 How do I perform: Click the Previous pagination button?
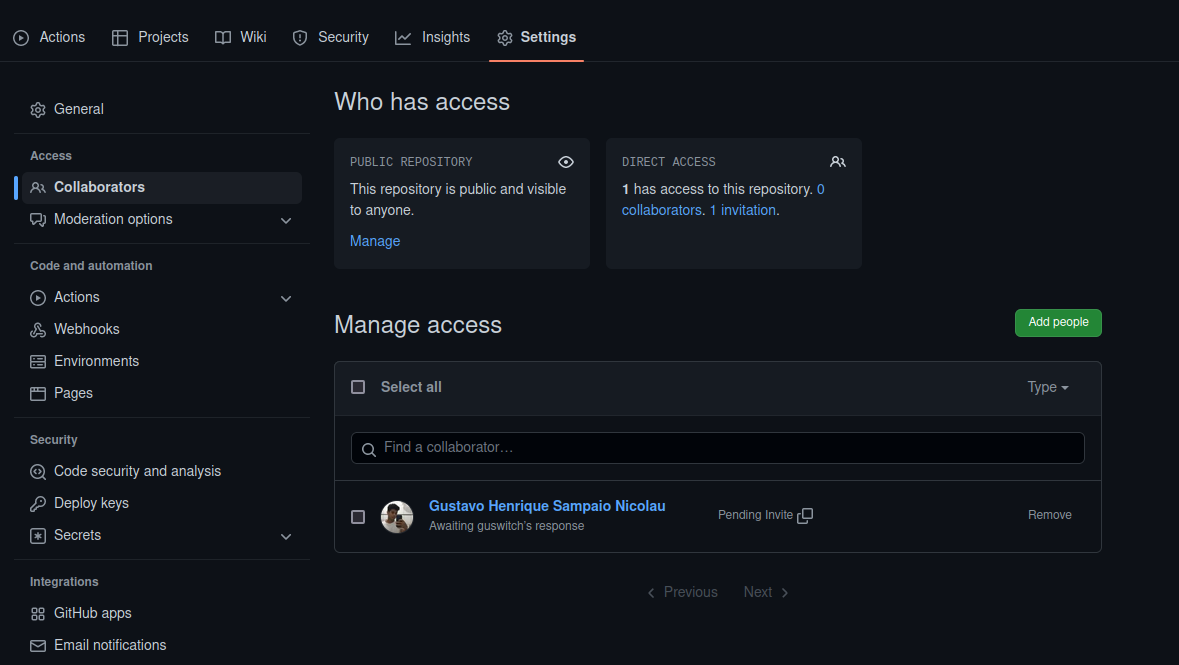tap(682, 592)
